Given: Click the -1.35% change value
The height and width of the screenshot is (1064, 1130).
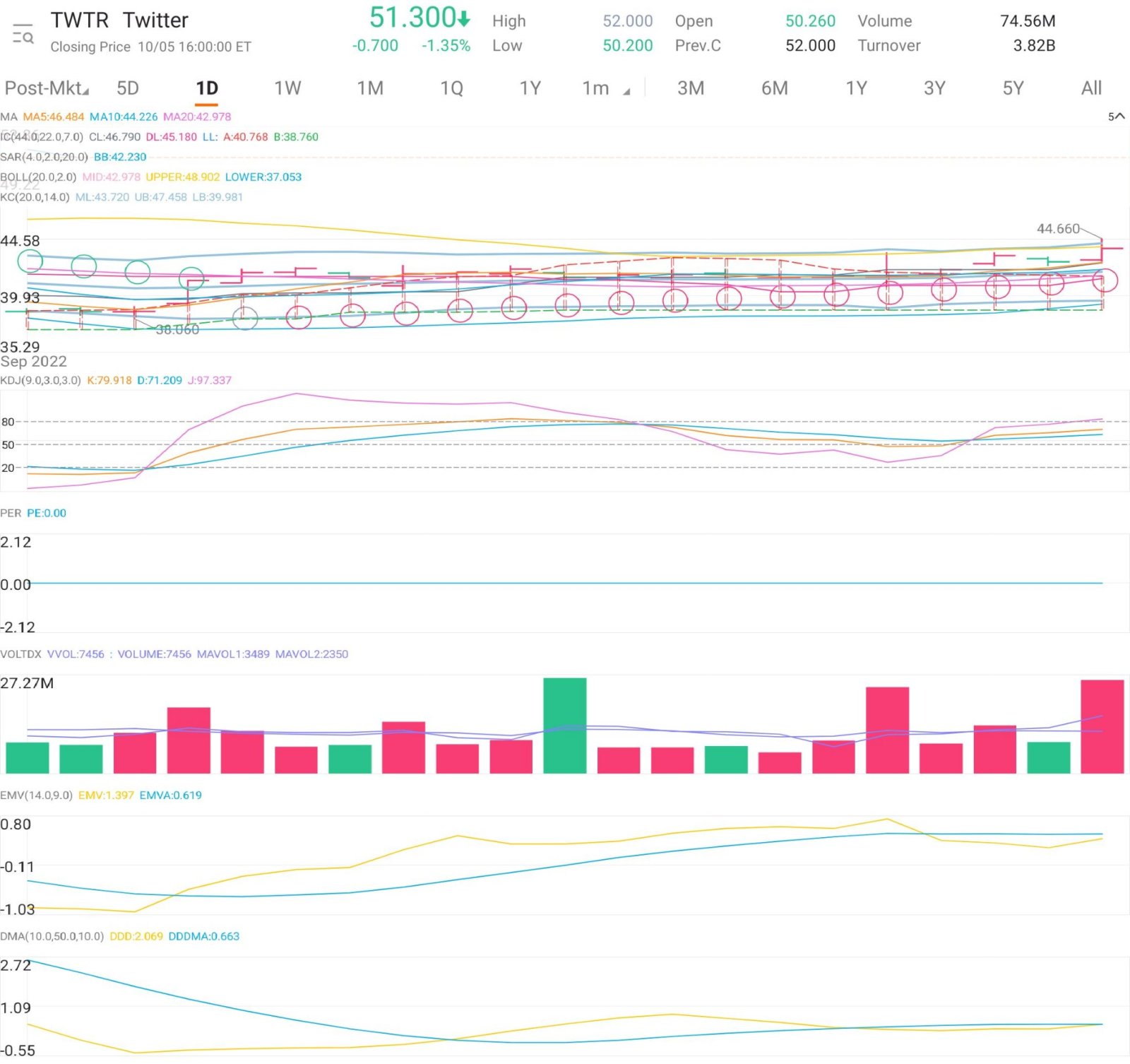Looking at the screenshot, I should pos(446,46).
